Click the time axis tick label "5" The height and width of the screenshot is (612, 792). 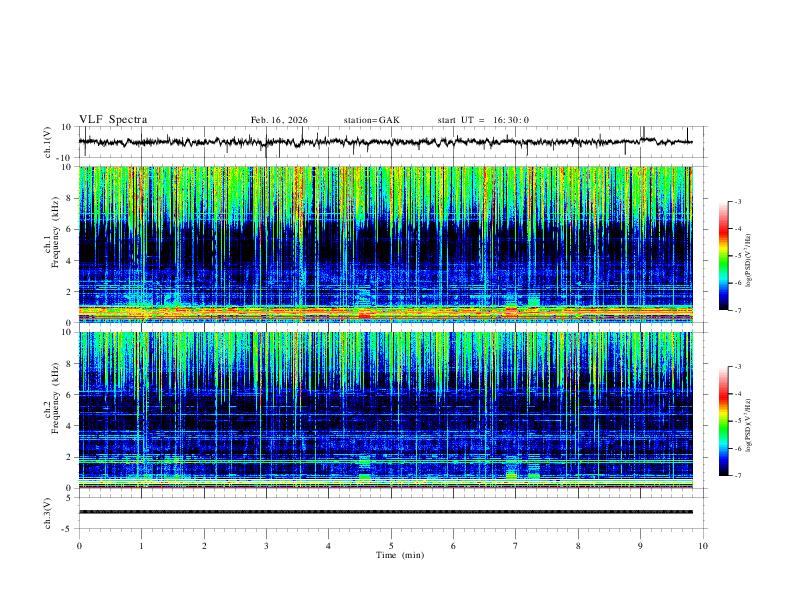point(391,546)
